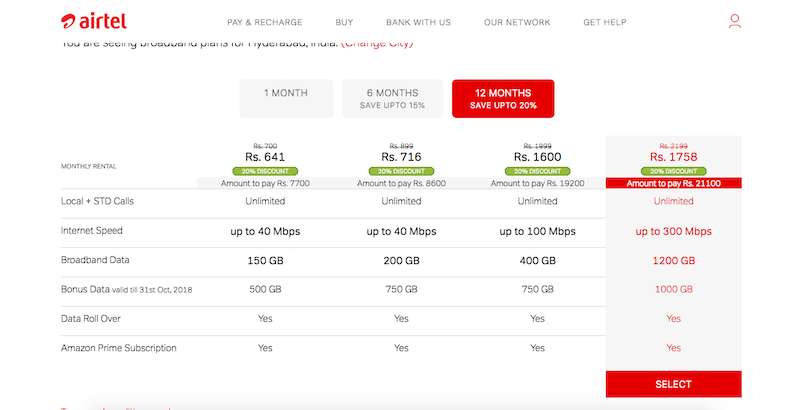
Task: Click the 20% Discount badge under Rs. 641
Action: (265, 171)
